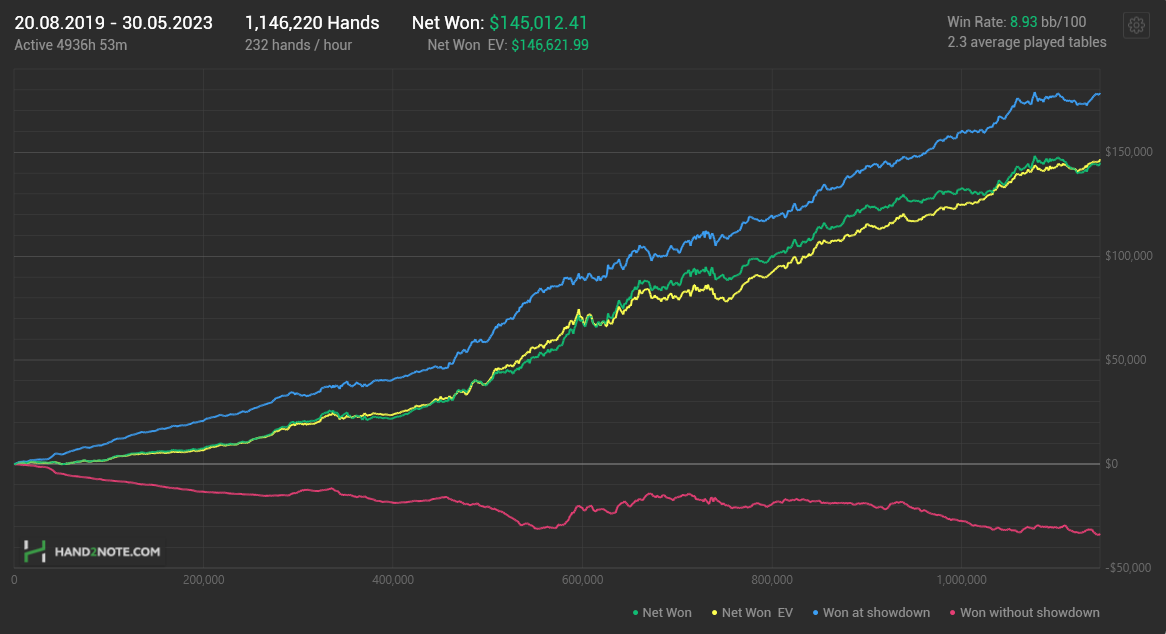Click the 2.3 average played tables text
The height and width of the screenshot is (634, 1166).
click(x=1027, y=42)
